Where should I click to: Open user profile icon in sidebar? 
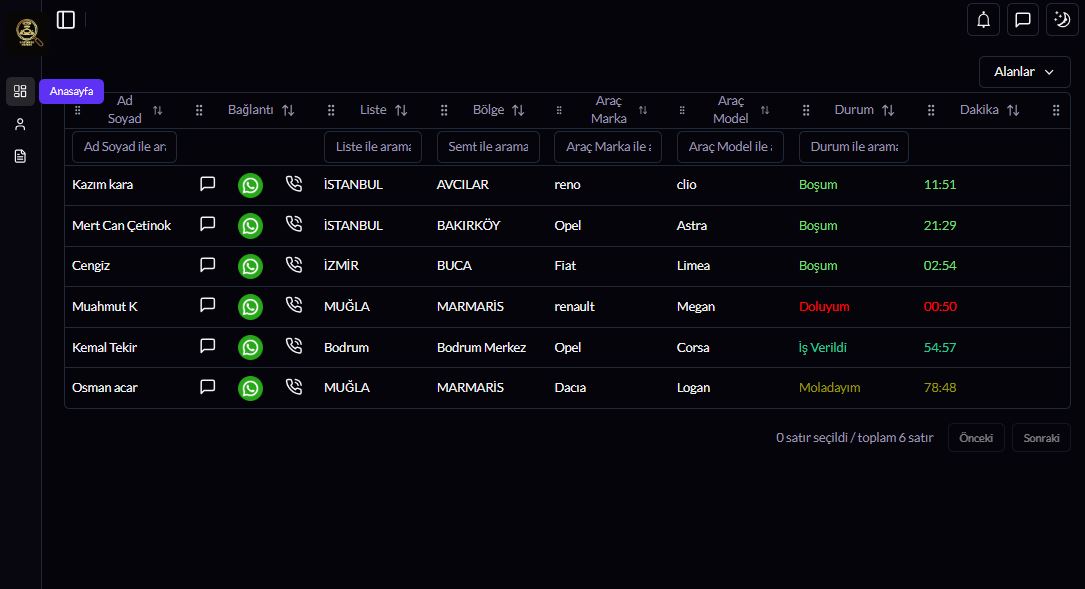20,124
